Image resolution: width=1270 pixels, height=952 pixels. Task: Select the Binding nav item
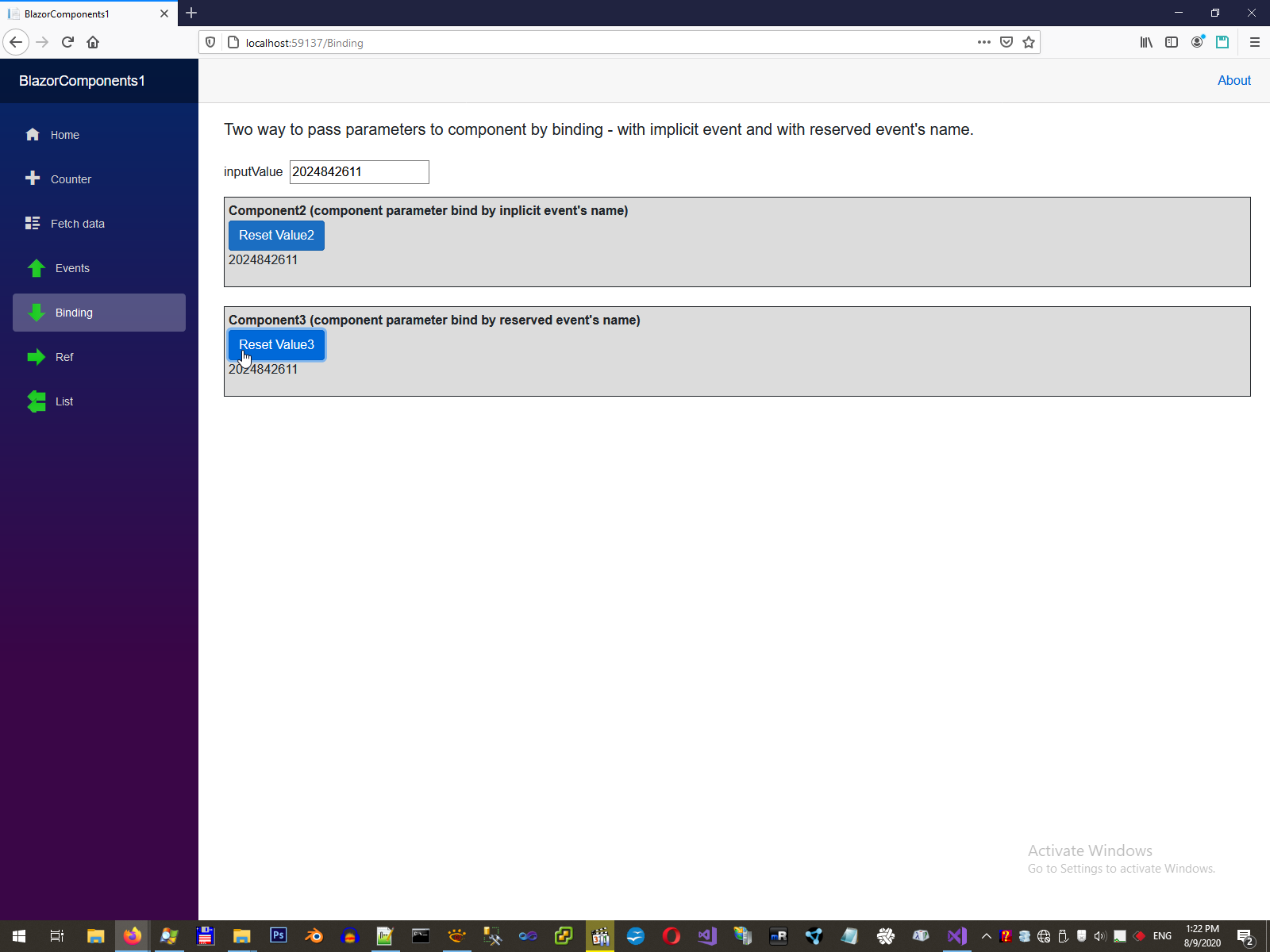99,313
